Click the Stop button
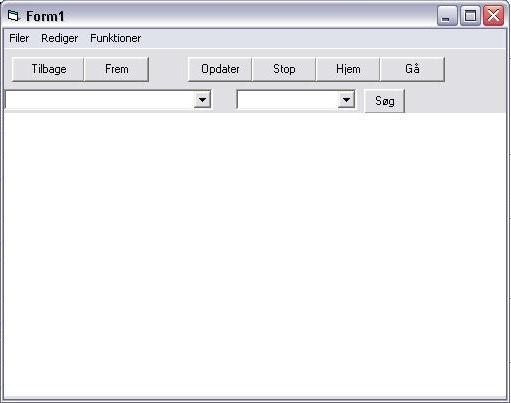This screenshot has width=511, height=403. pyautogui.click(x=284, y=69)
